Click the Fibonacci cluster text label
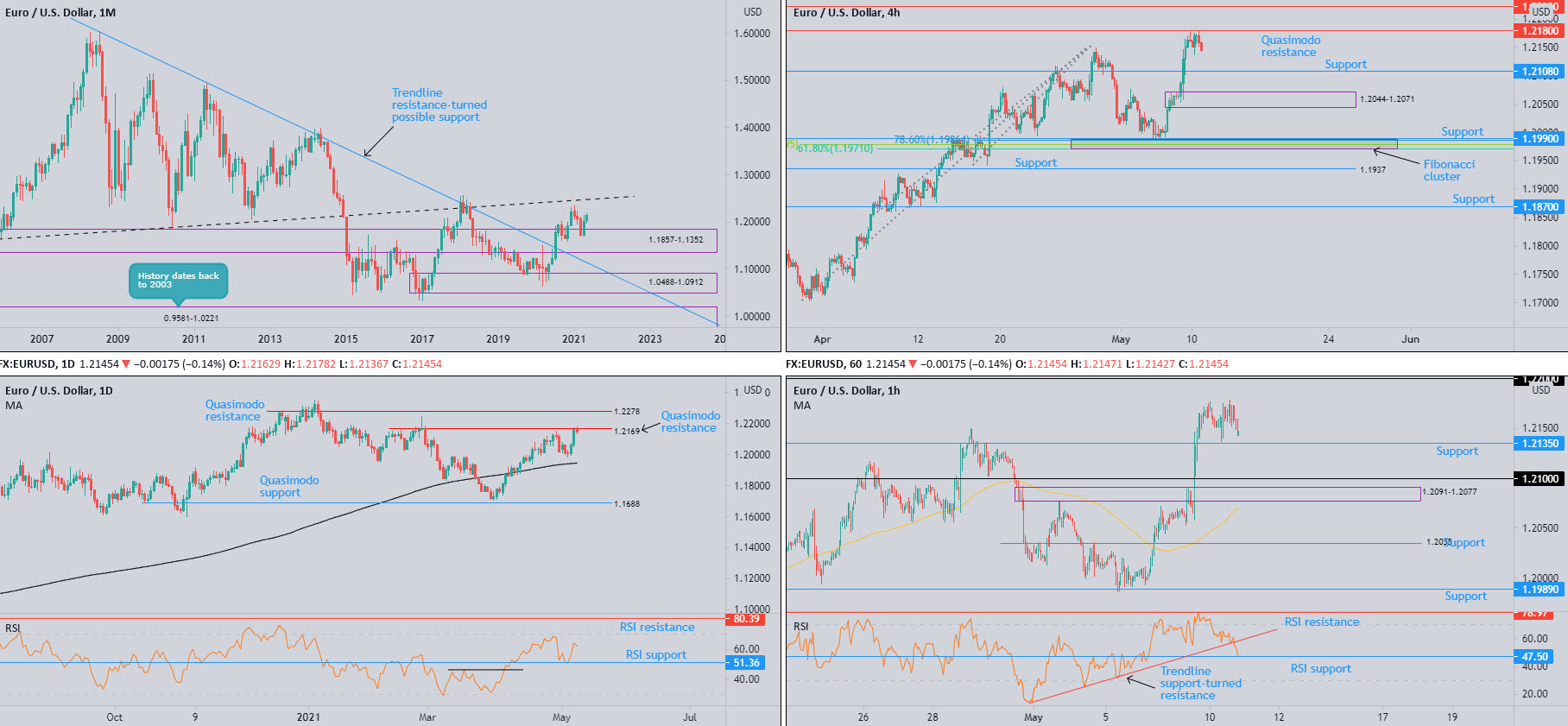This screenshot has width=1568, height=726. point(1448,170)
